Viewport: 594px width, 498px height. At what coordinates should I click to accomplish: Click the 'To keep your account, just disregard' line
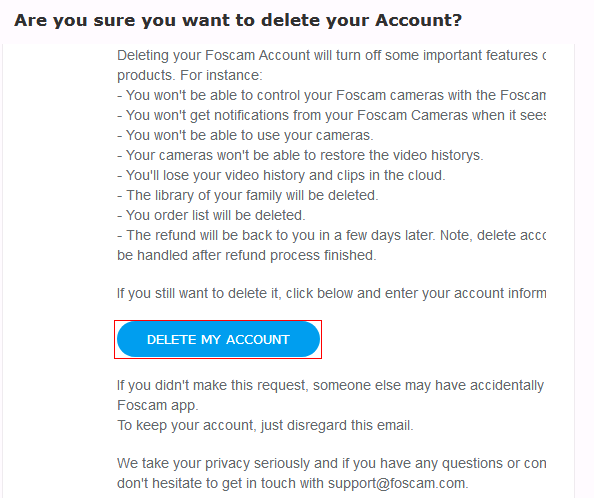(265, 425)
